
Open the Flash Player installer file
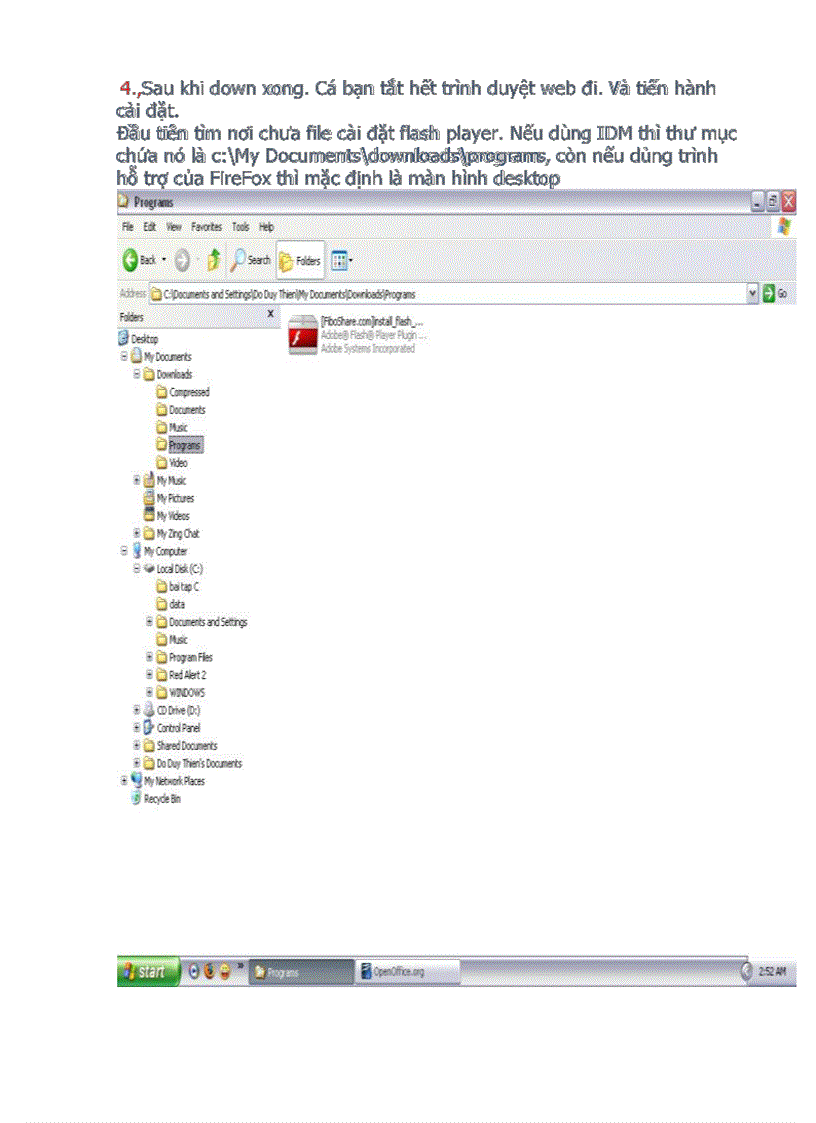tap(302, 332)
